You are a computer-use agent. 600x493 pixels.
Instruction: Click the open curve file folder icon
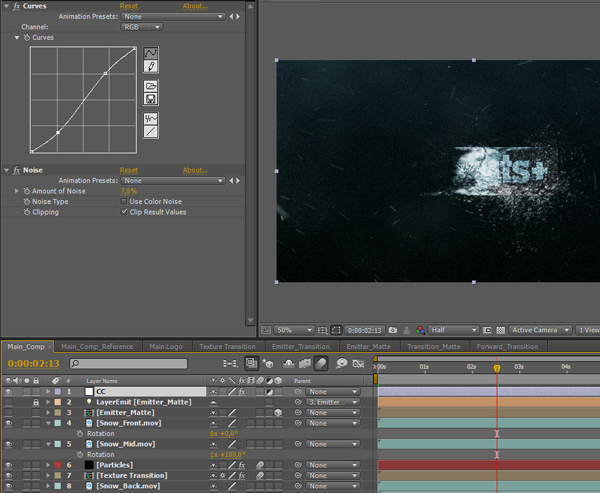(x=151, y=86)
